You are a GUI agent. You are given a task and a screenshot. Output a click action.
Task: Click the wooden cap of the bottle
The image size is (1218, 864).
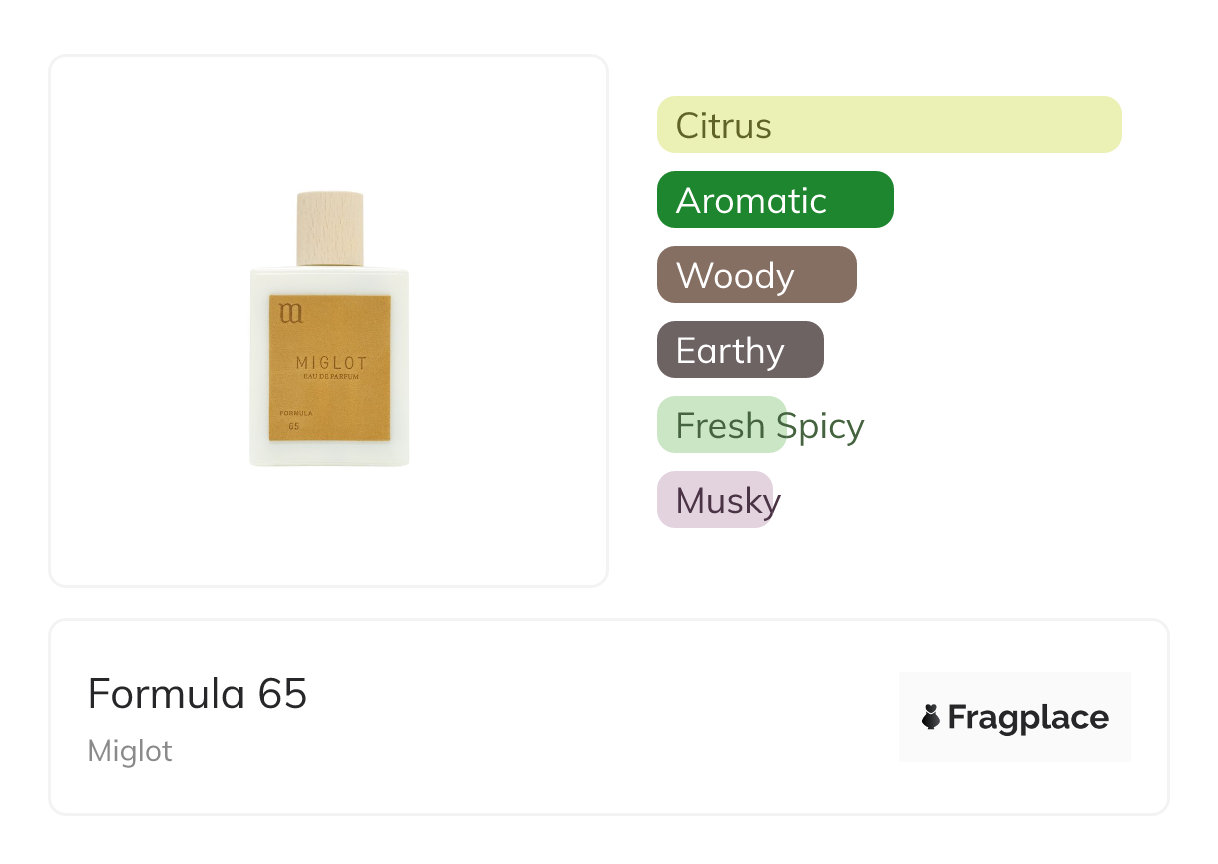(x=329, y=228)
